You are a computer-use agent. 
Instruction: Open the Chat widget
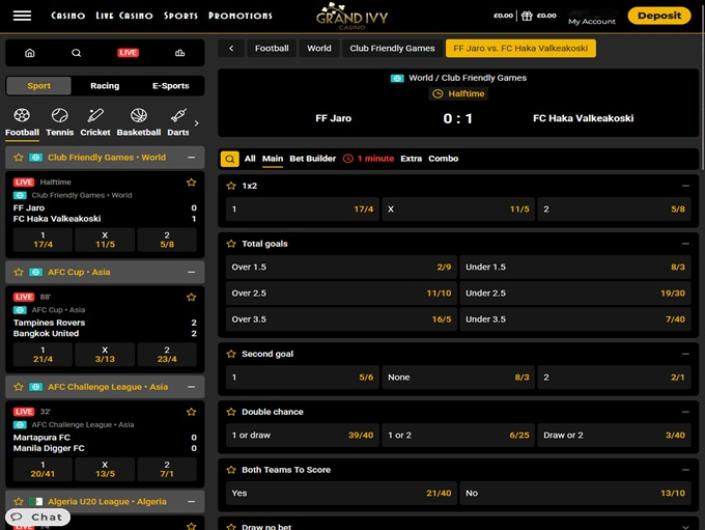38,517
